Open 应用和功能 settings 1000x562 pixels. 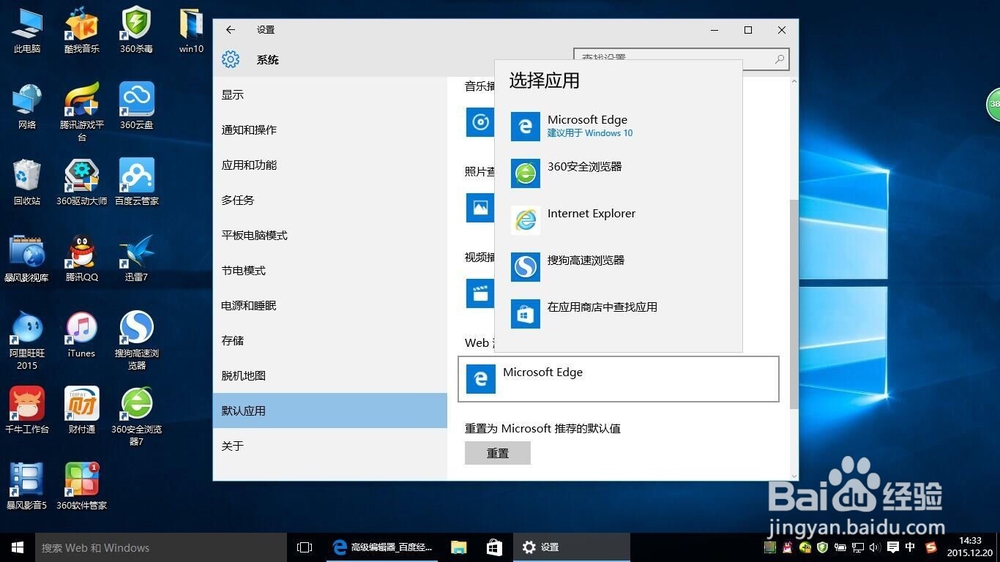[x=330, y=165]
